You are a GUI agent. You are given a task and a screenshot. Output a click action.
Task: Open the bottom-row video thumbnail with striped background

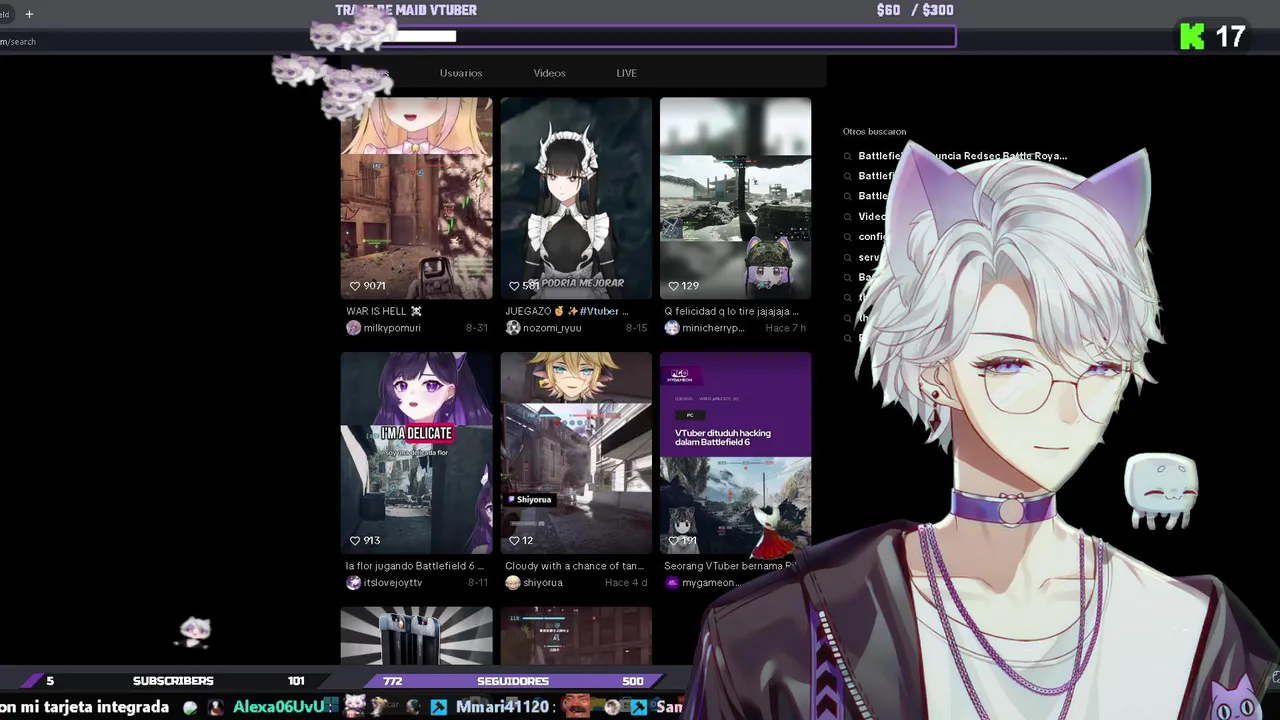coord(416,635)
